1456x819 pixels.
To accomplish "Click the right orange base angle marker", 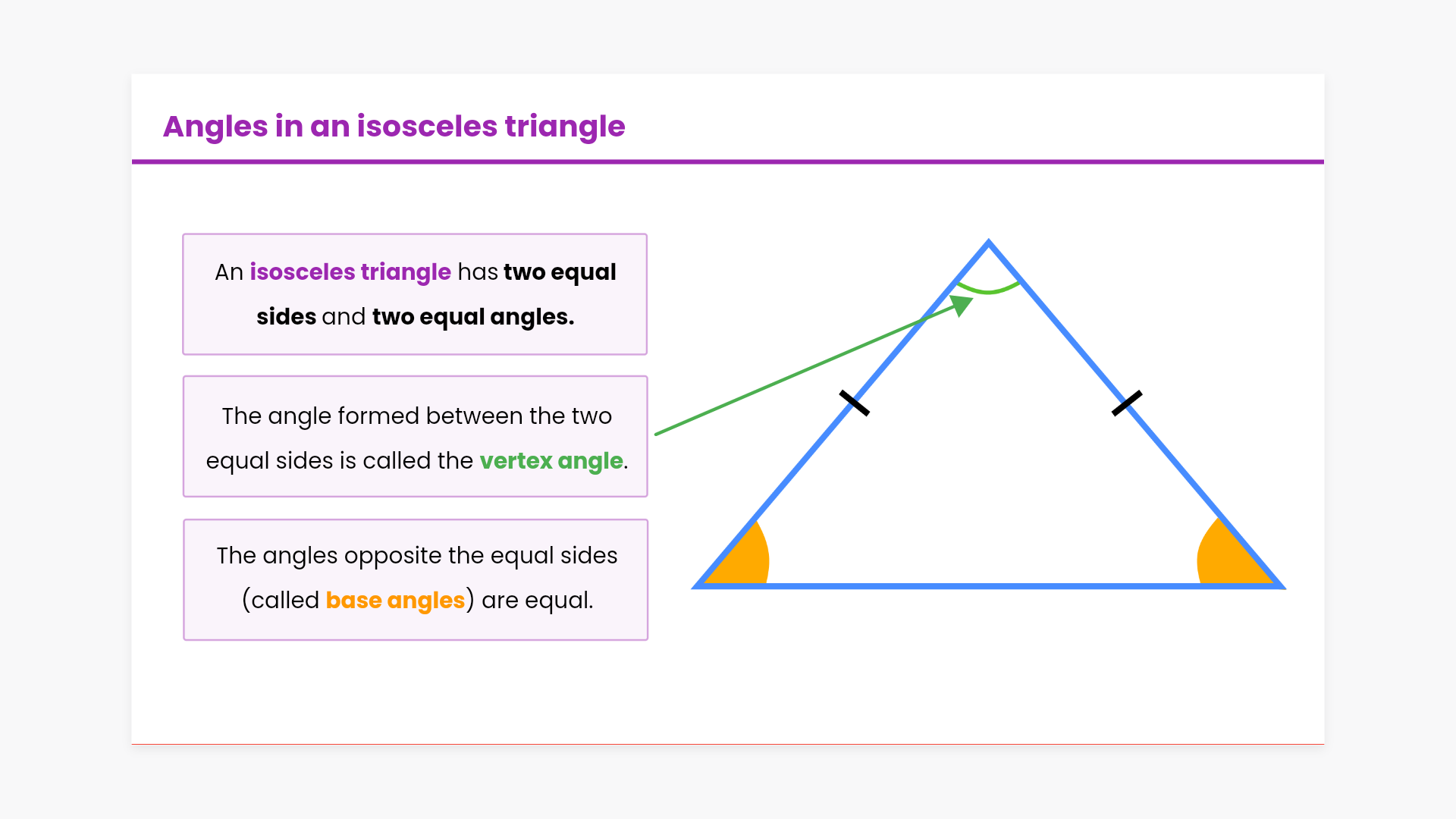I will [x=1227, y=561].
